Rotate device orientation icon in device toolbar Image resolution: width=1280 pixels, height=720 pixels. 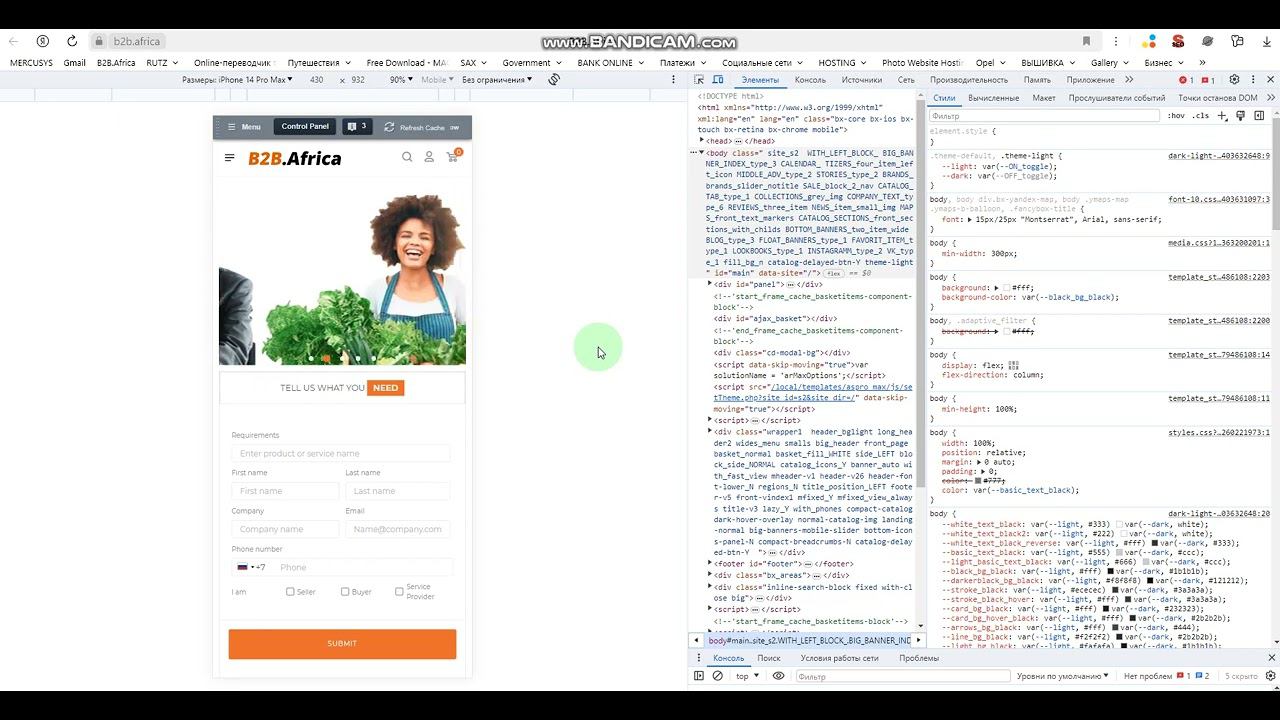coord(554,80)
